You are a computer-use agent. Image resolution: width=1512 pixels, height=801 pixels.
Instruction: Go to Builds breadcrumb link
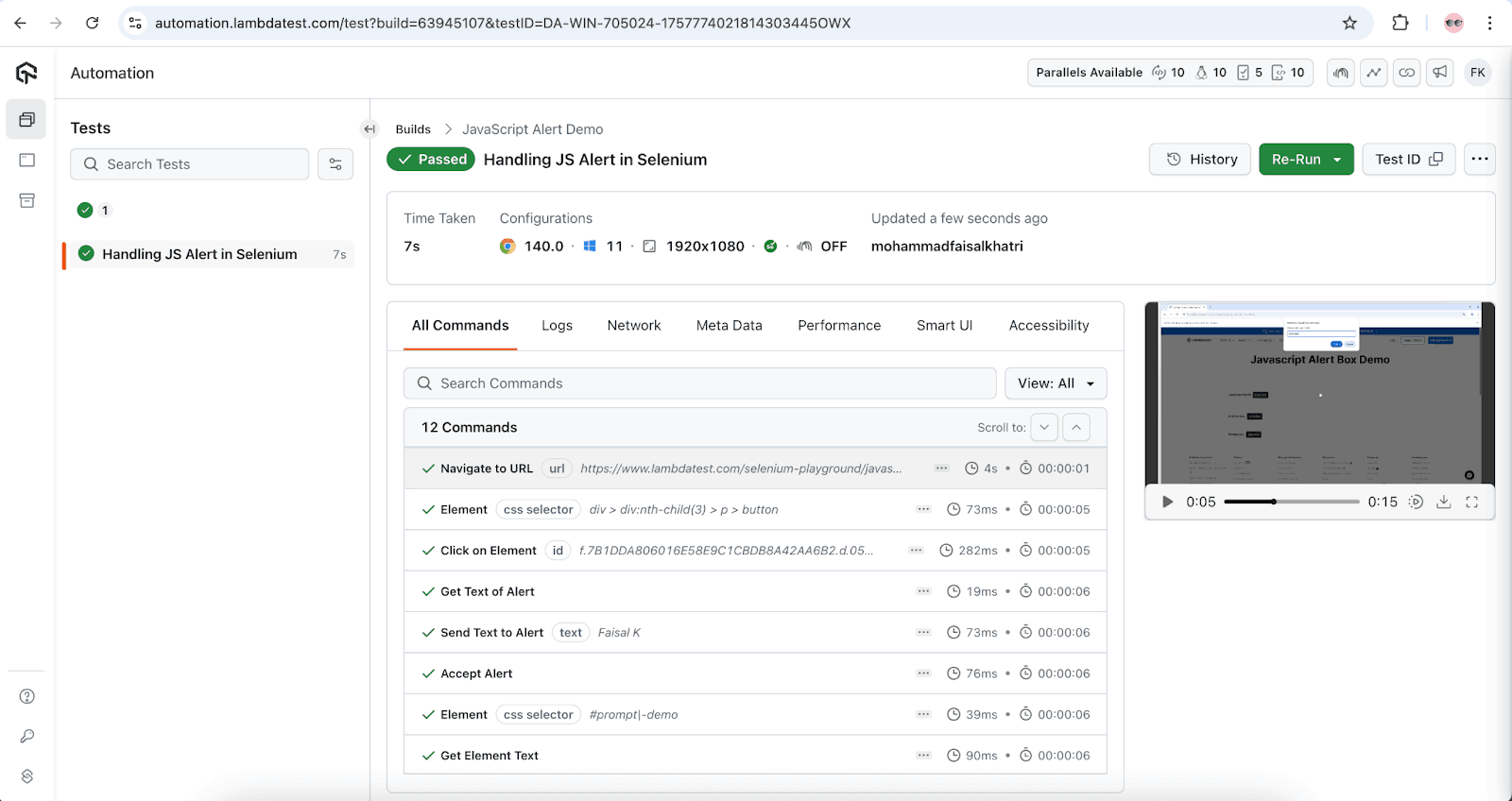(413, 129)
